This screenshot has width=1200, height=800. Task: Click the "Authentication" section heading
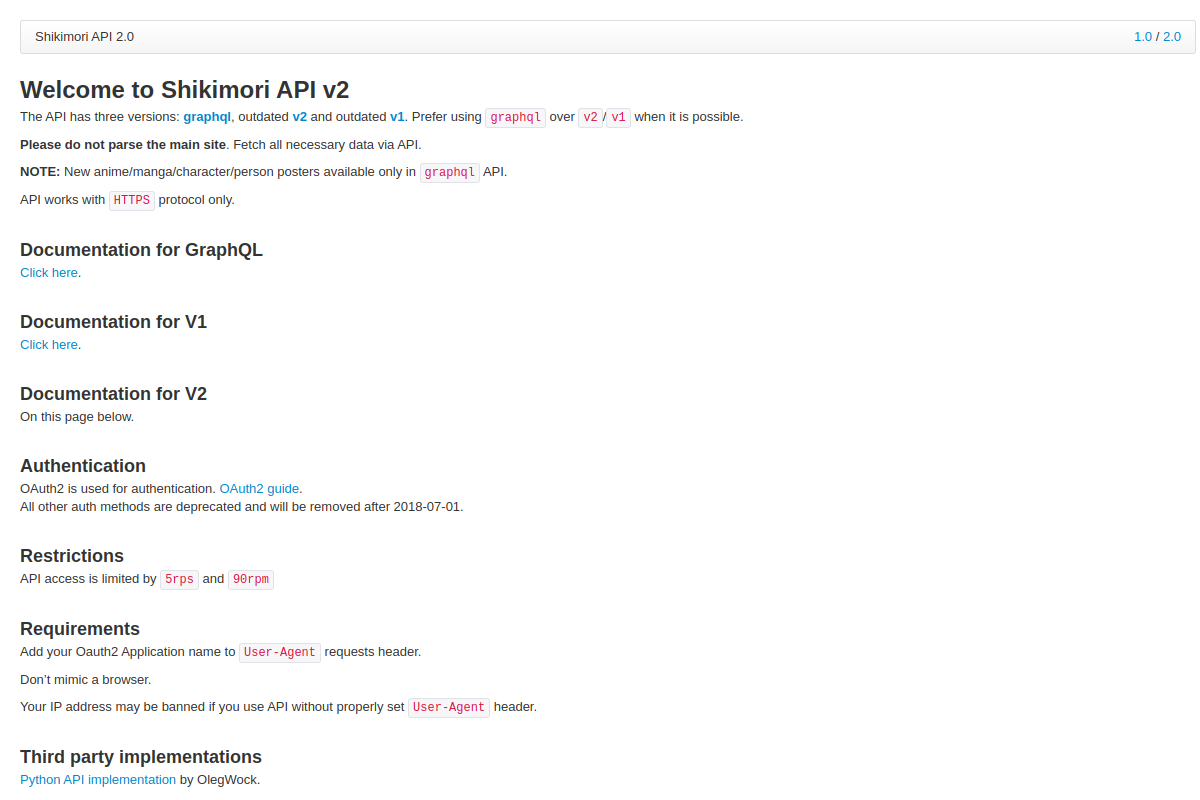83,466
